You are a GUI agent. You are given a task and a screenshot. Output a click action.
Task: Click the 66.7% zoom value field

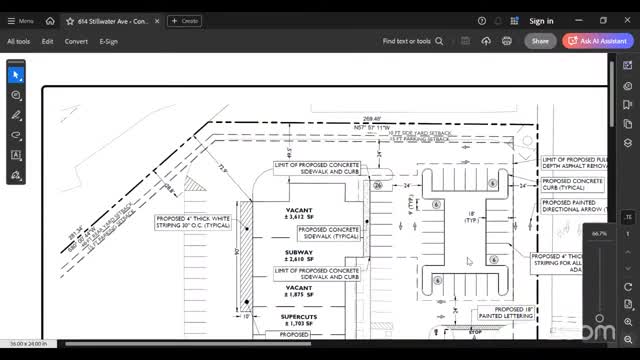click(599, 234)
